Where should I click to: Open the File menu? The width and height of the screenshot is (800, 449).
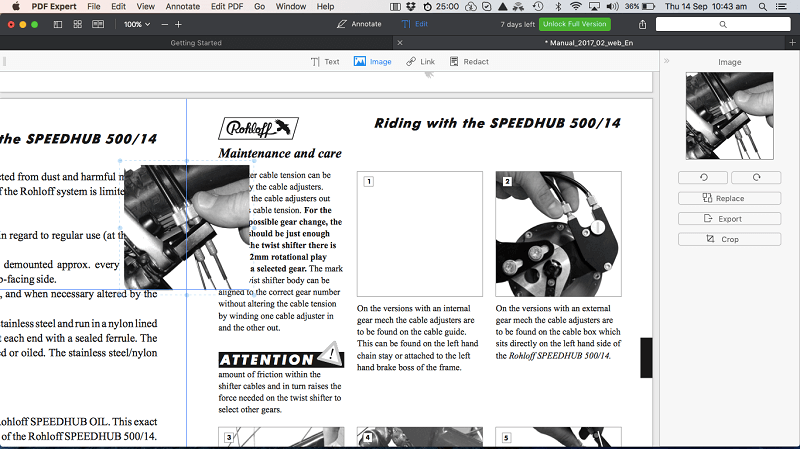click(93, 7)
